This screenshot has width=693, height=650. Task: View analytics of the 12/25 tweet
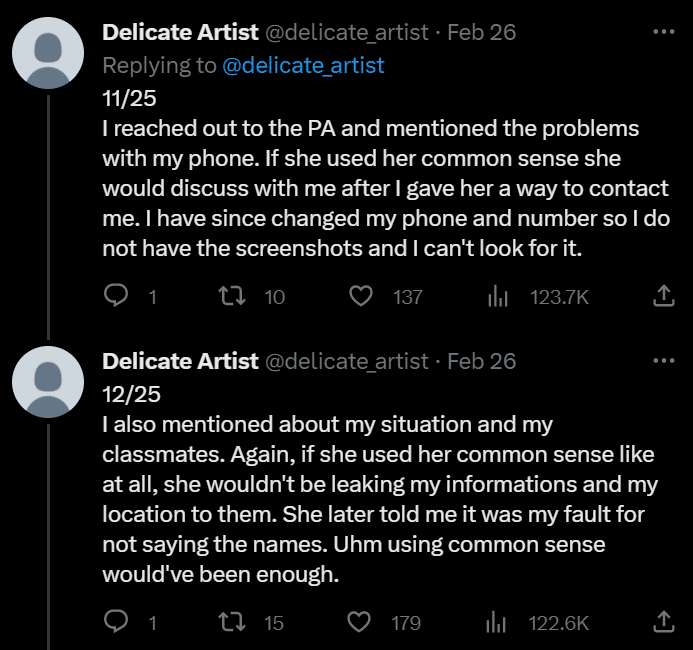click(x=496, y=622)
